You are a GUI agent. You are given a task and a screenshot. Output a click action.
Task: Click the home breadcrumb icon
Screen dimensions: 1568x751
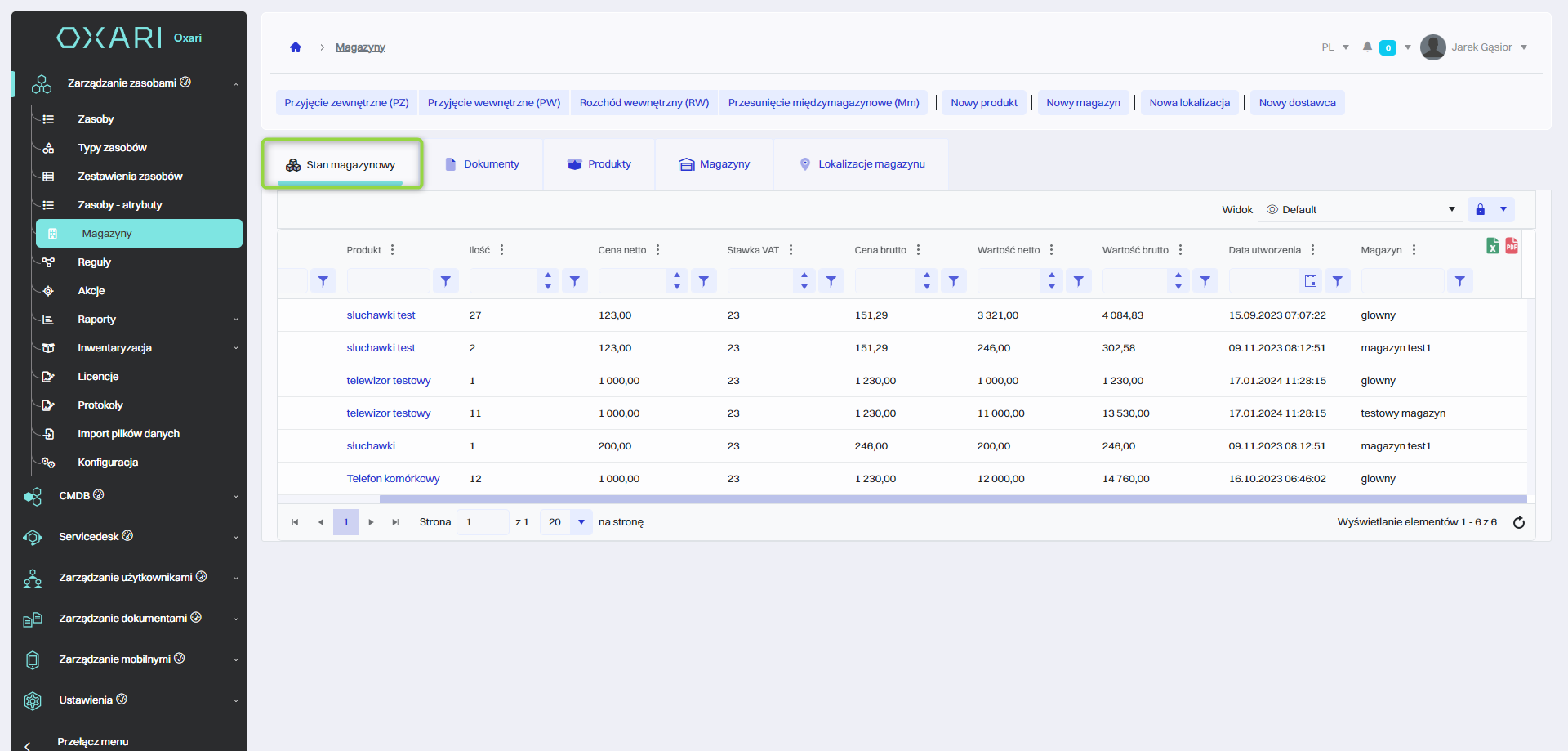click(296, 47)
